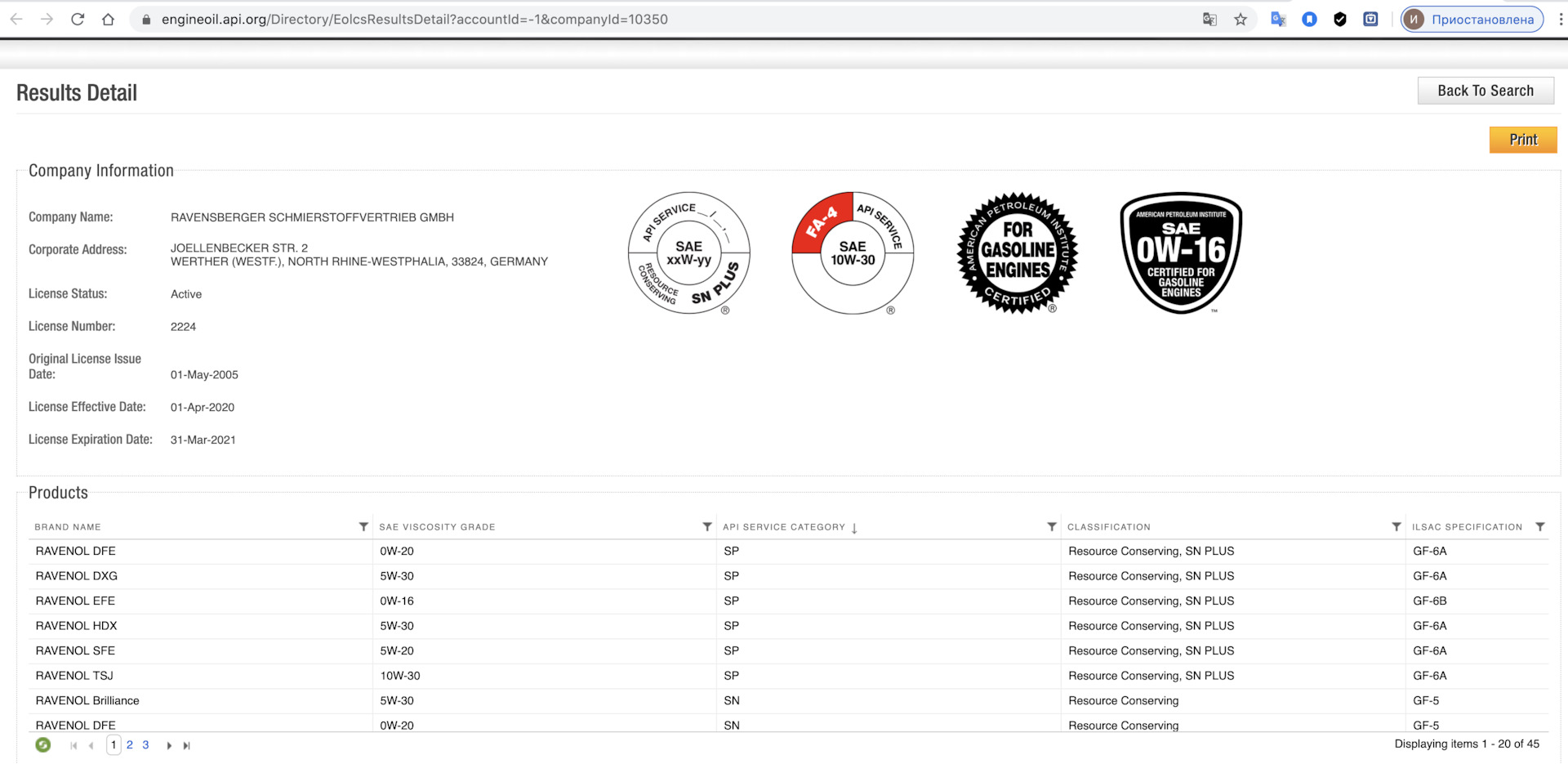Open the Google Translate icon in the address bar

click(x=1209, y=19)
